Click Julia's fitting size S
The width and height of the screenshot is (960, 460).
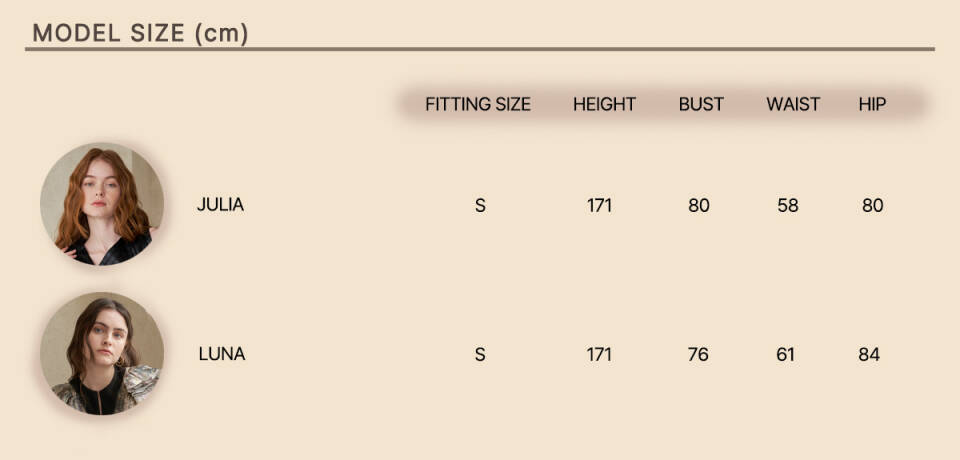(480, 206)
